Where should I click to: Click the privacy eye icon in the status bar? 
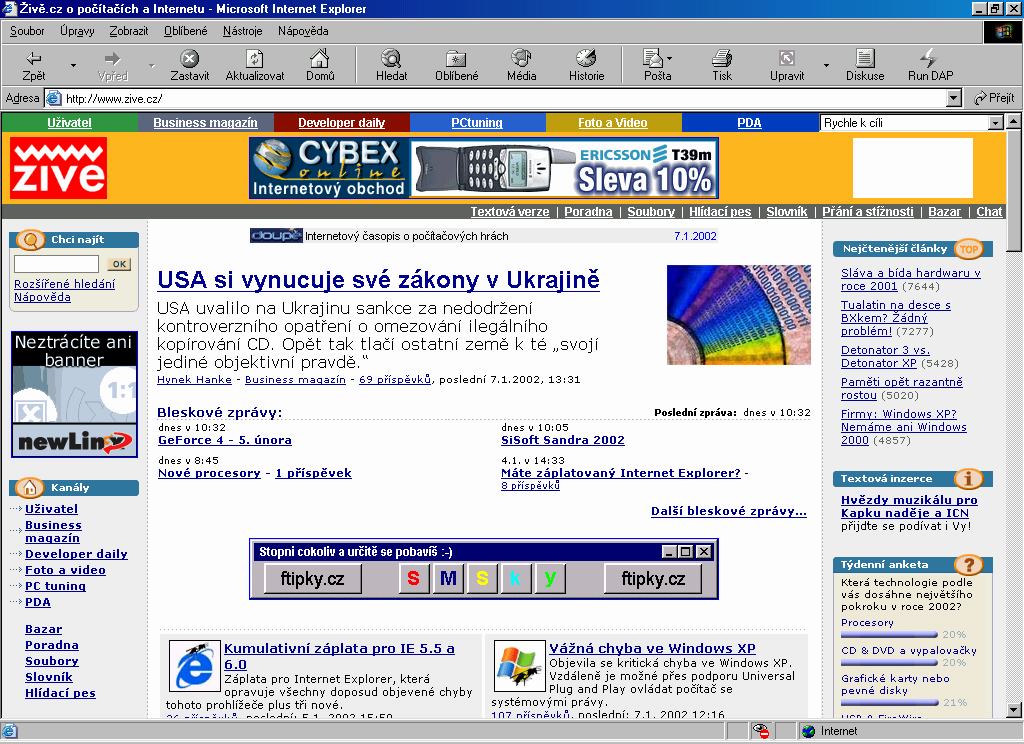tap(760, 731)
